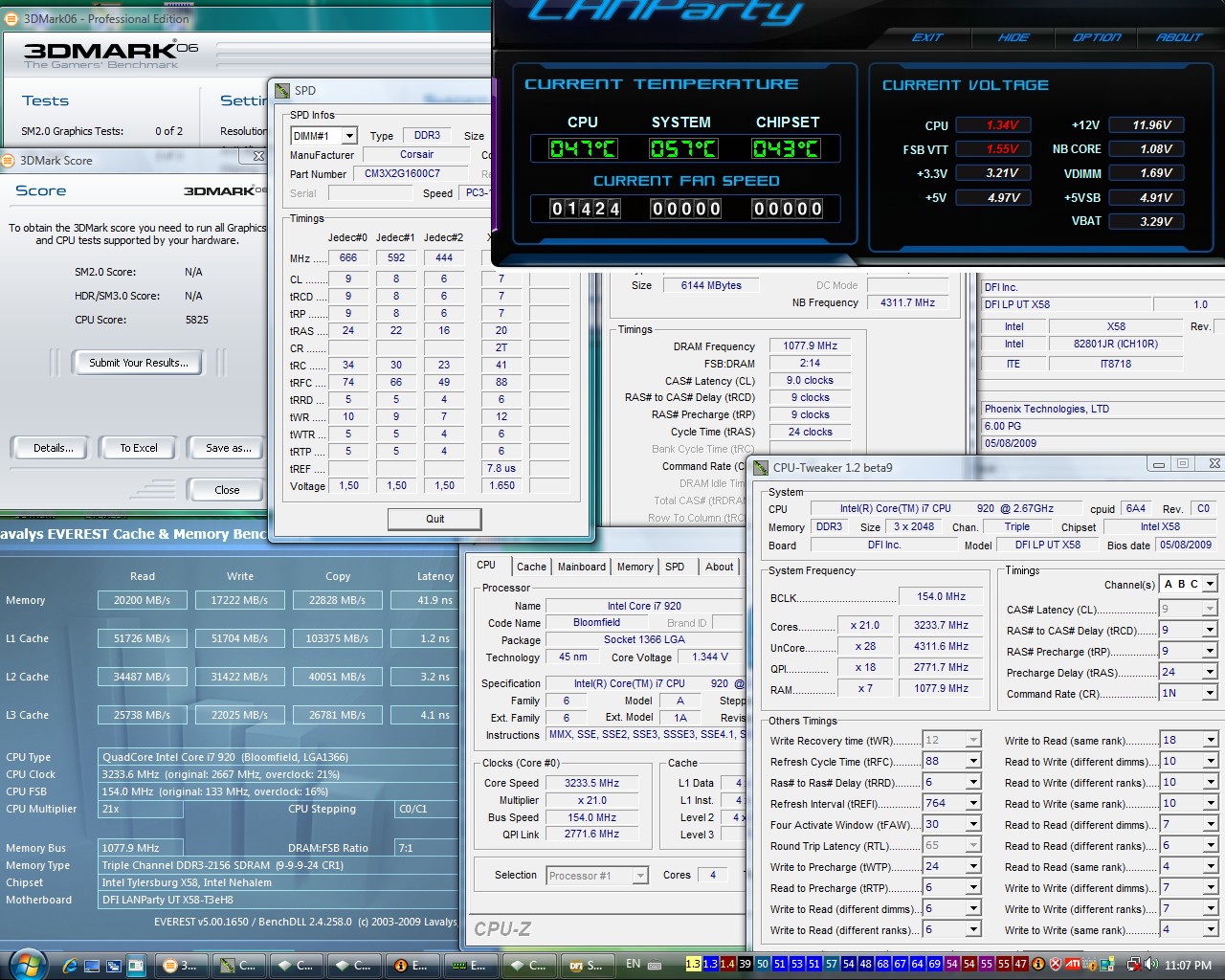Click the orange EVEREST info tray icon
Image resolution: width=1225 pixels, height=980 pixels.
[x=1038, y=964]
